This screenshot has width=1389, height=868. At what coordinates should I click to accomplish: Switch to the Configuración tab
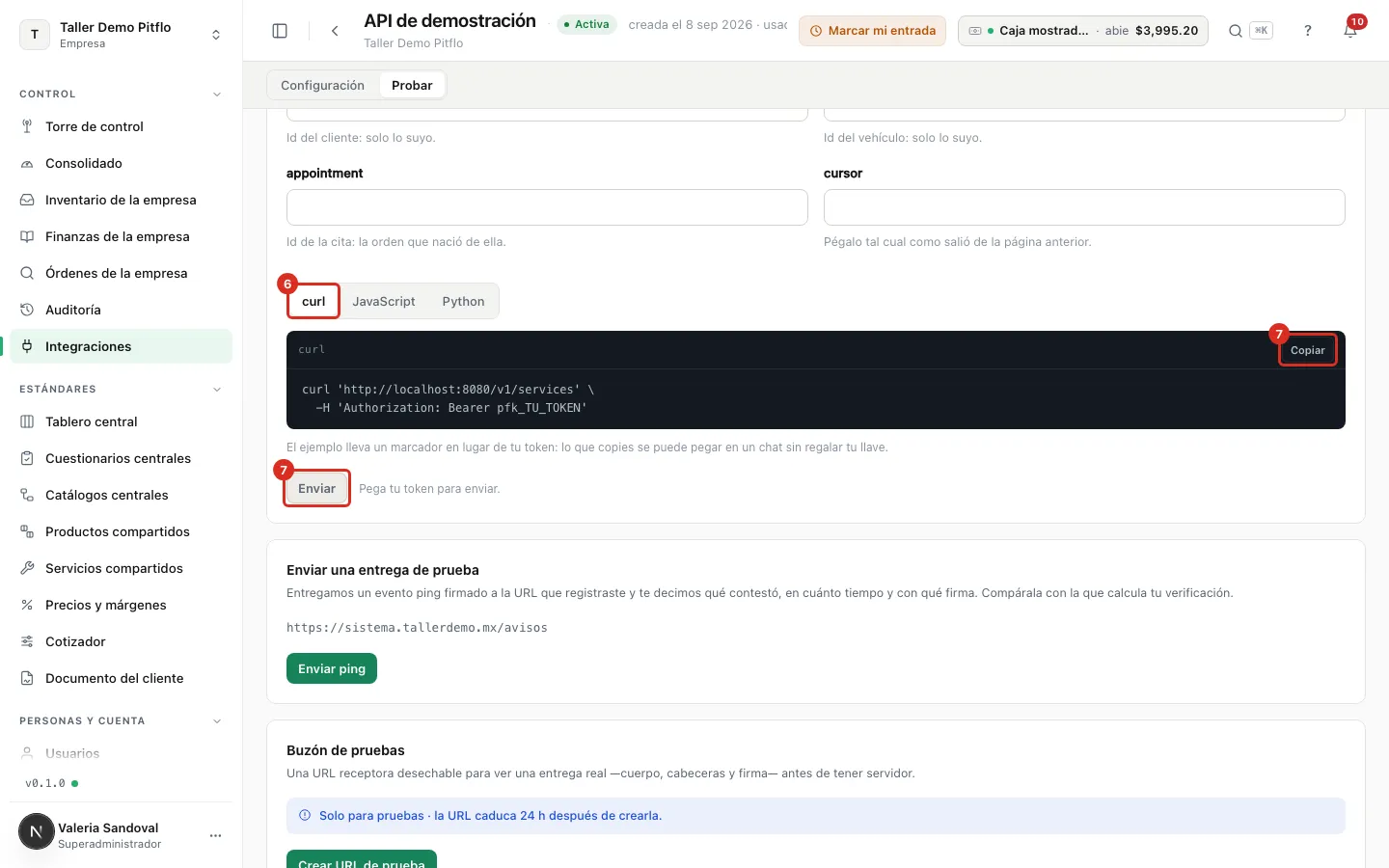322,85
